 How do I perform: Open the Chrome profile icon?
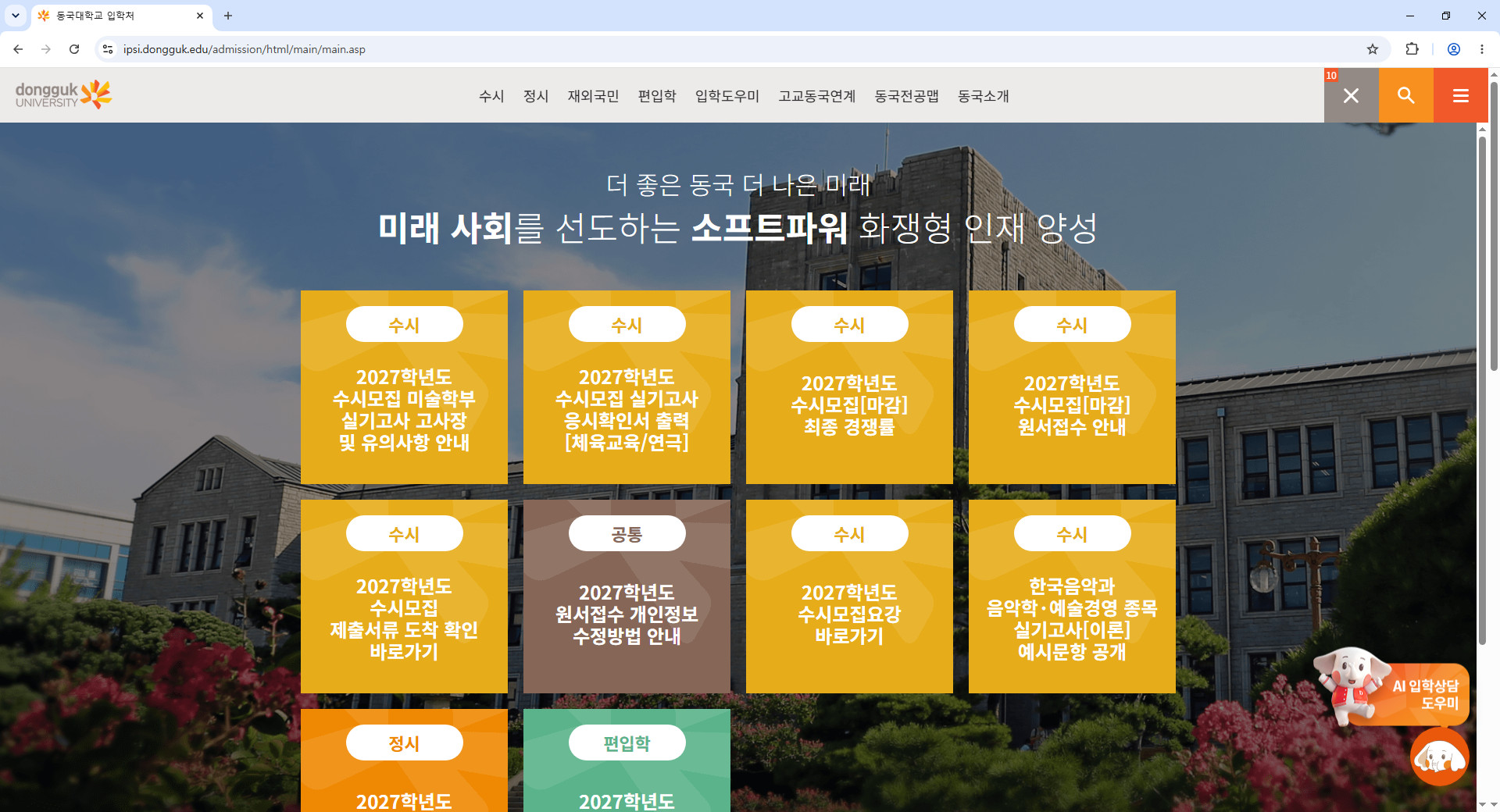(1454, 49)
